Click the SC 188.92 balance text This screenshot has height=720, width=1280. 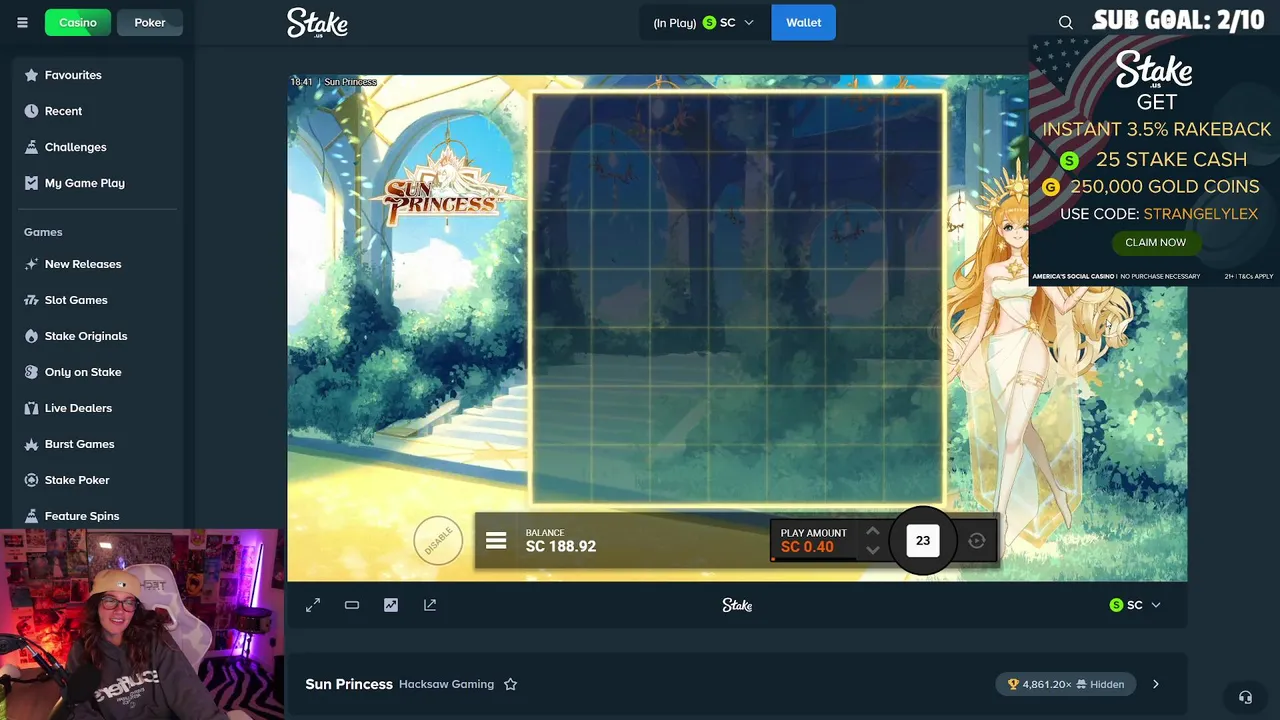561,546
